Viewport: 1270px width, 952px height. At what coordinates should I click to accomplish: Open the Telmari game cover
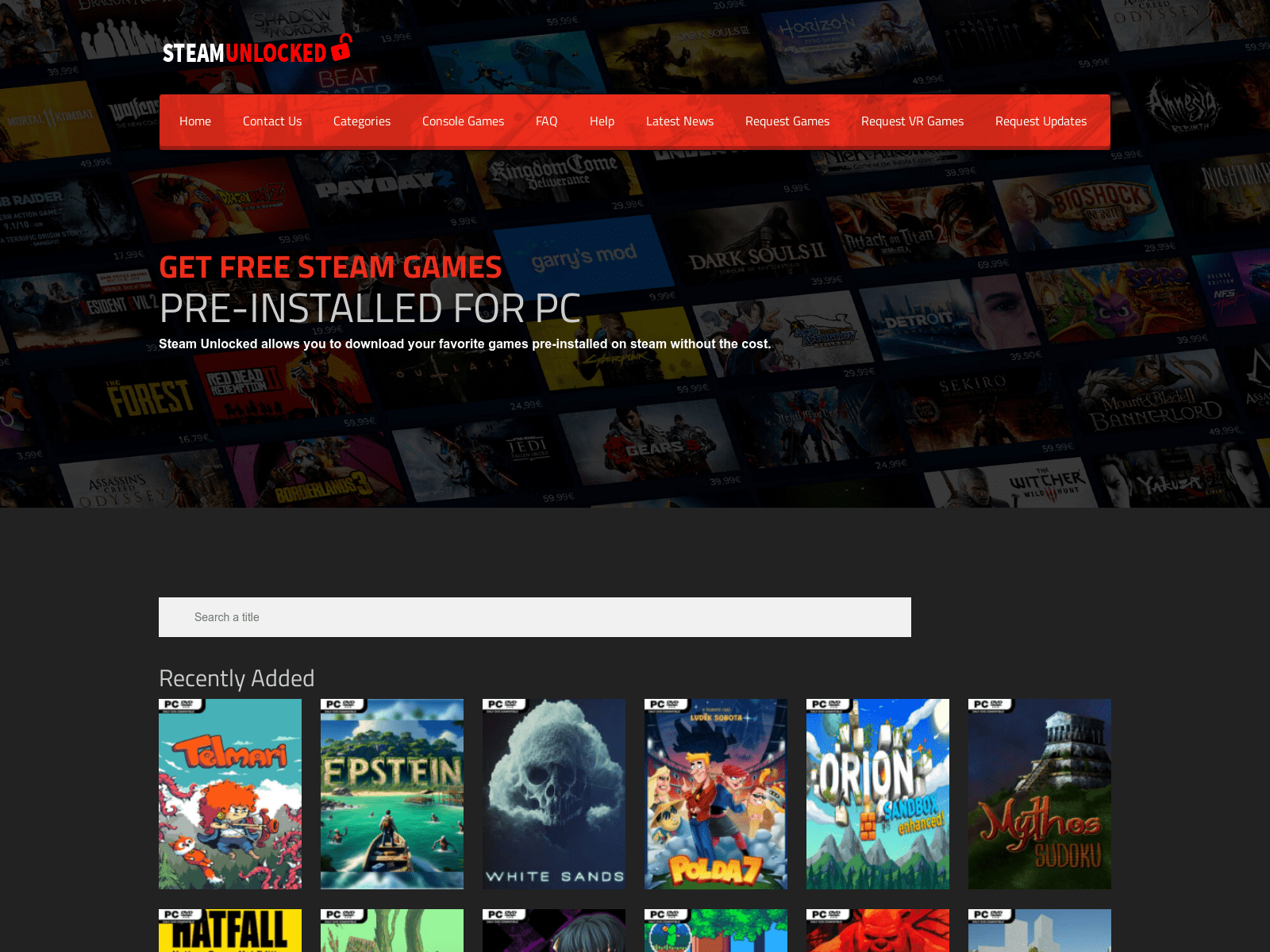tap(230, 794)
